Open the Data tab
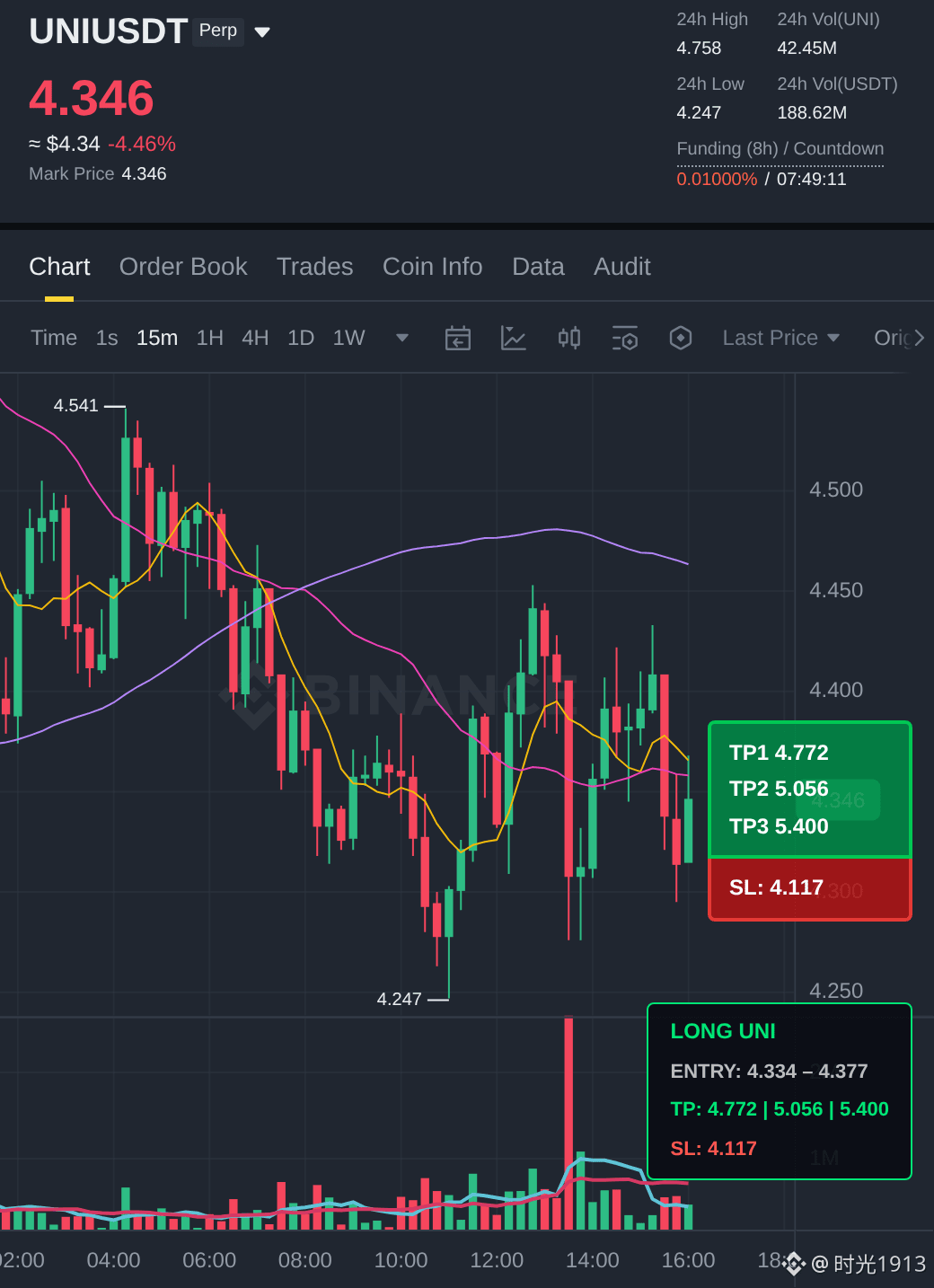Viewport: 934px width, 1288px height. [538, 267]
